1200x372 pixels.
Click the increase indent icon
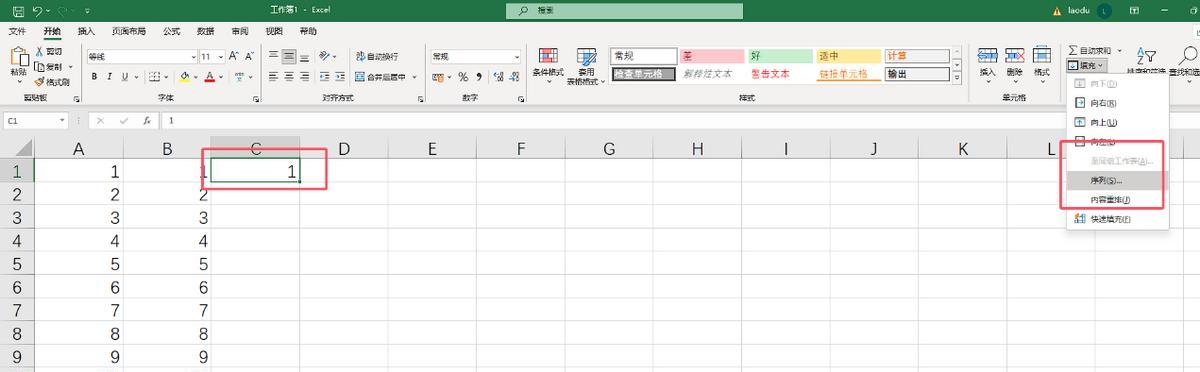click(340, 76)
